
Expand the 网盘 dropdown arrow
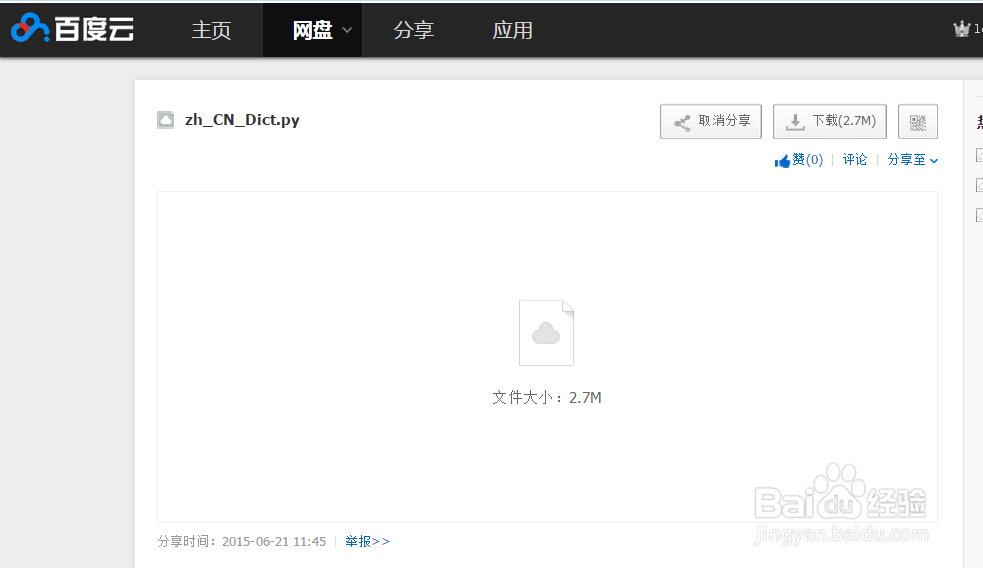click(x=347, y=30)
